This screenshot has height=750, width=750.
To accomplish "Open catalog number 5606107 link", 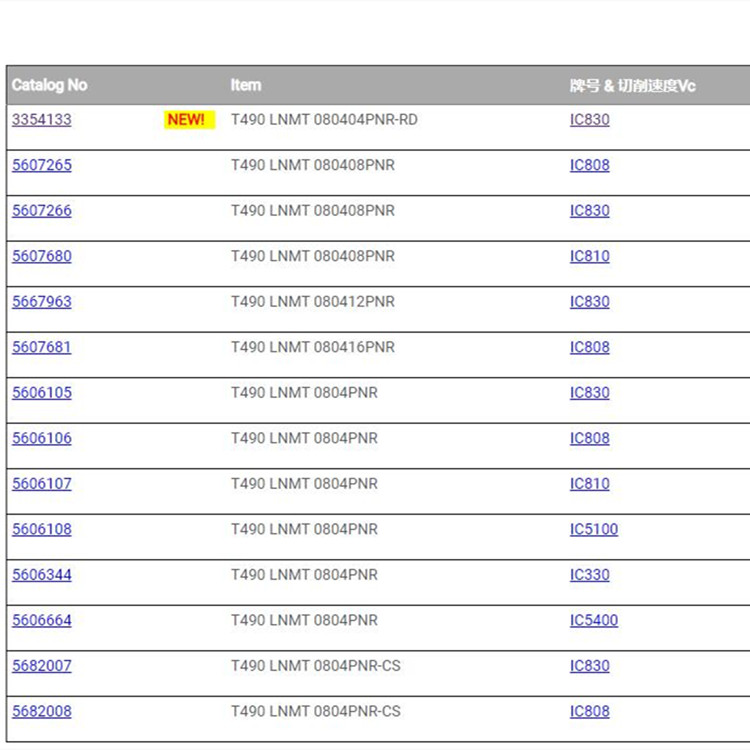I will 42,484.
